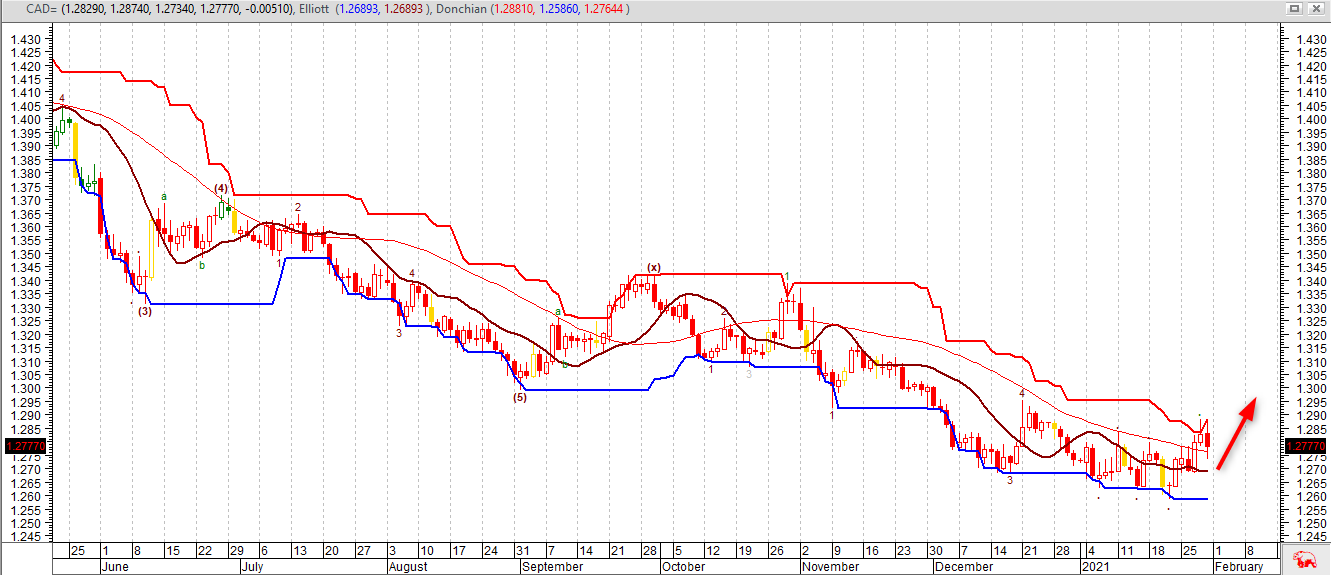Select the December month label
This screenshot has width=1331, height=575.
coord(963,566)
